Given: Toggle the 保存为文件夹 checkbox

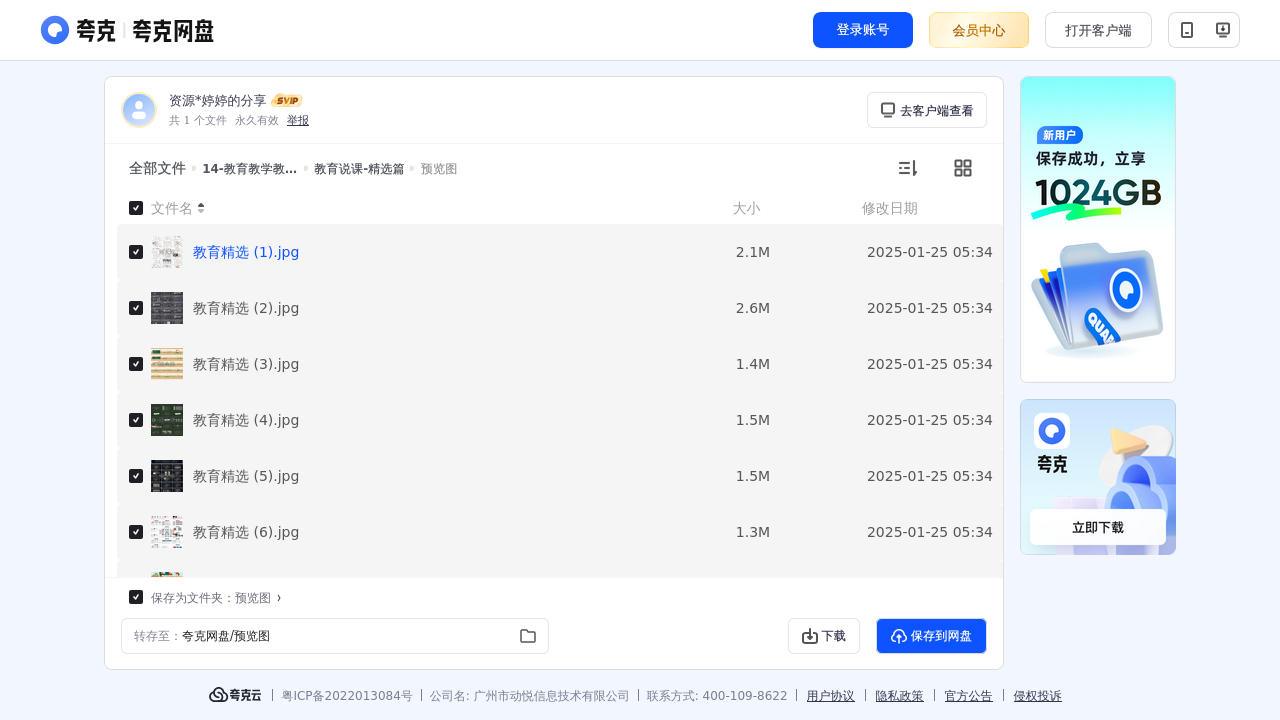Looking at the screenshot, I should click(136, 597).
